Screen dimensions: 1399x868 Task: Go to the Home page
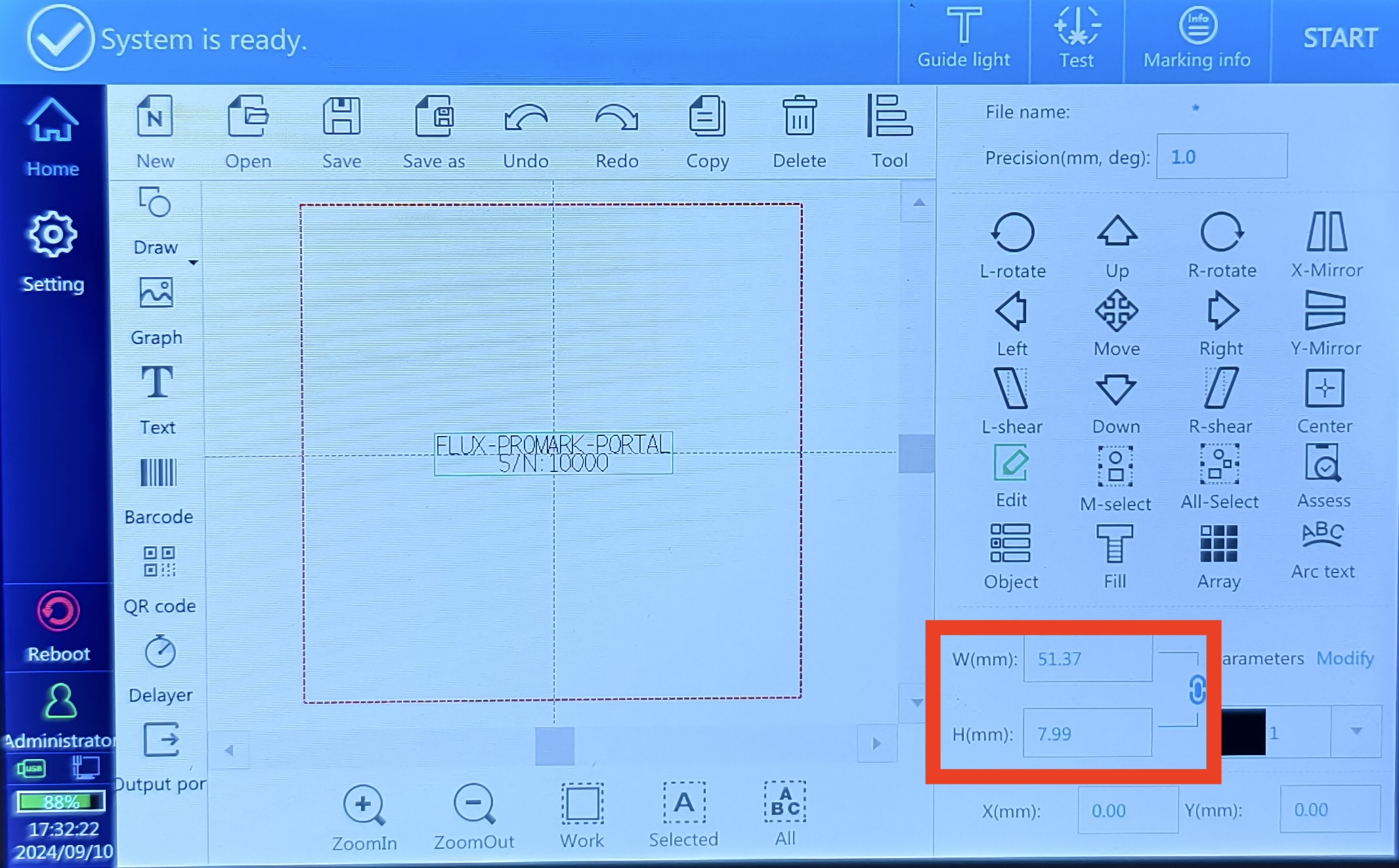point(53,138)
